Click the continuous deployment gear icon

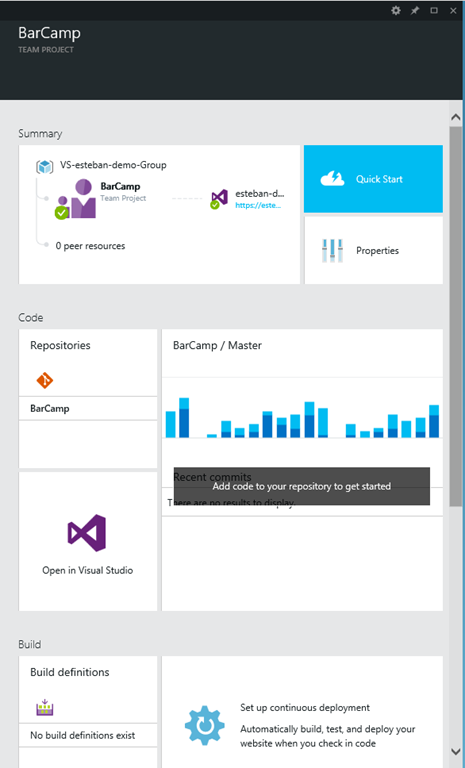point(205,726)
